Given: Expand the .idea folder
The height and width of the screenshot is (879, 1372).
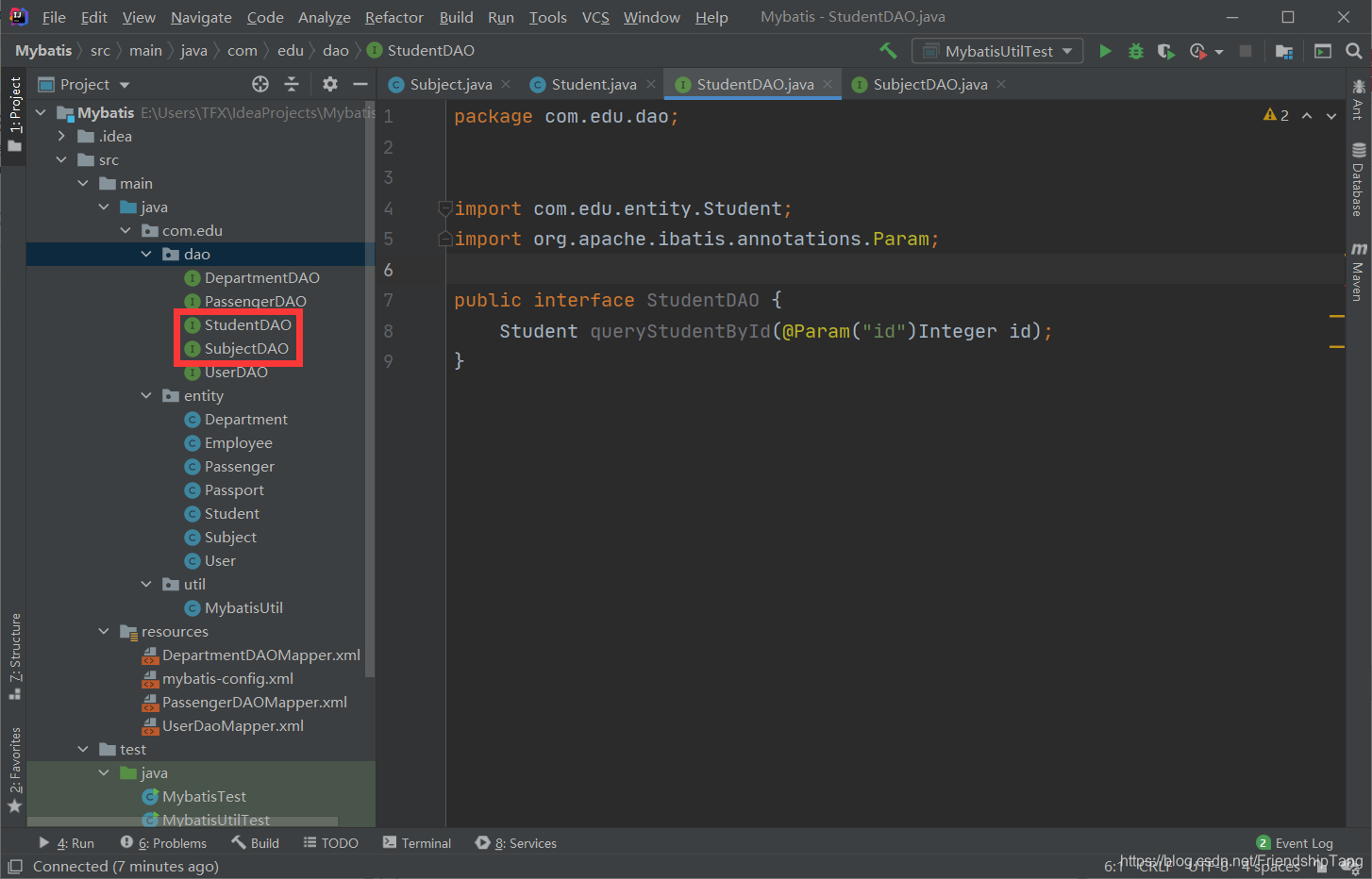Looking at the screenshot, I should pos(61,136).
